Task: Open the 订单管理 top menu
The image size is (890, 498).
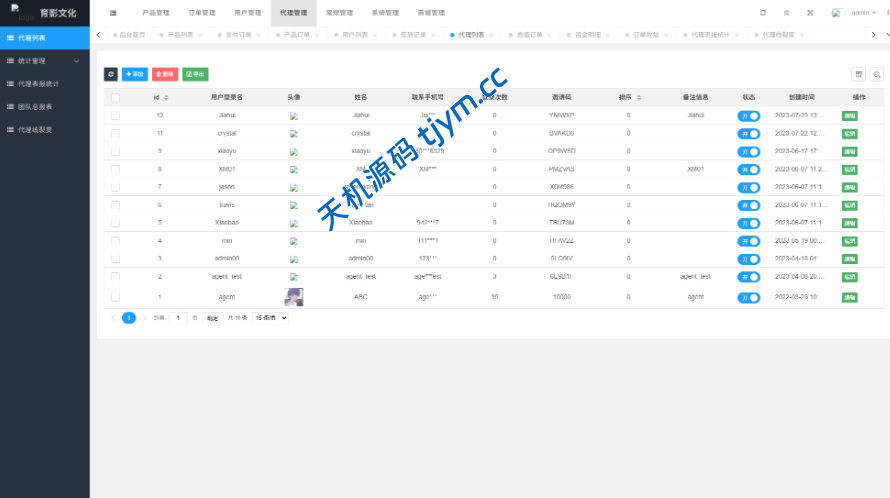Action: [x=201, y=13]
